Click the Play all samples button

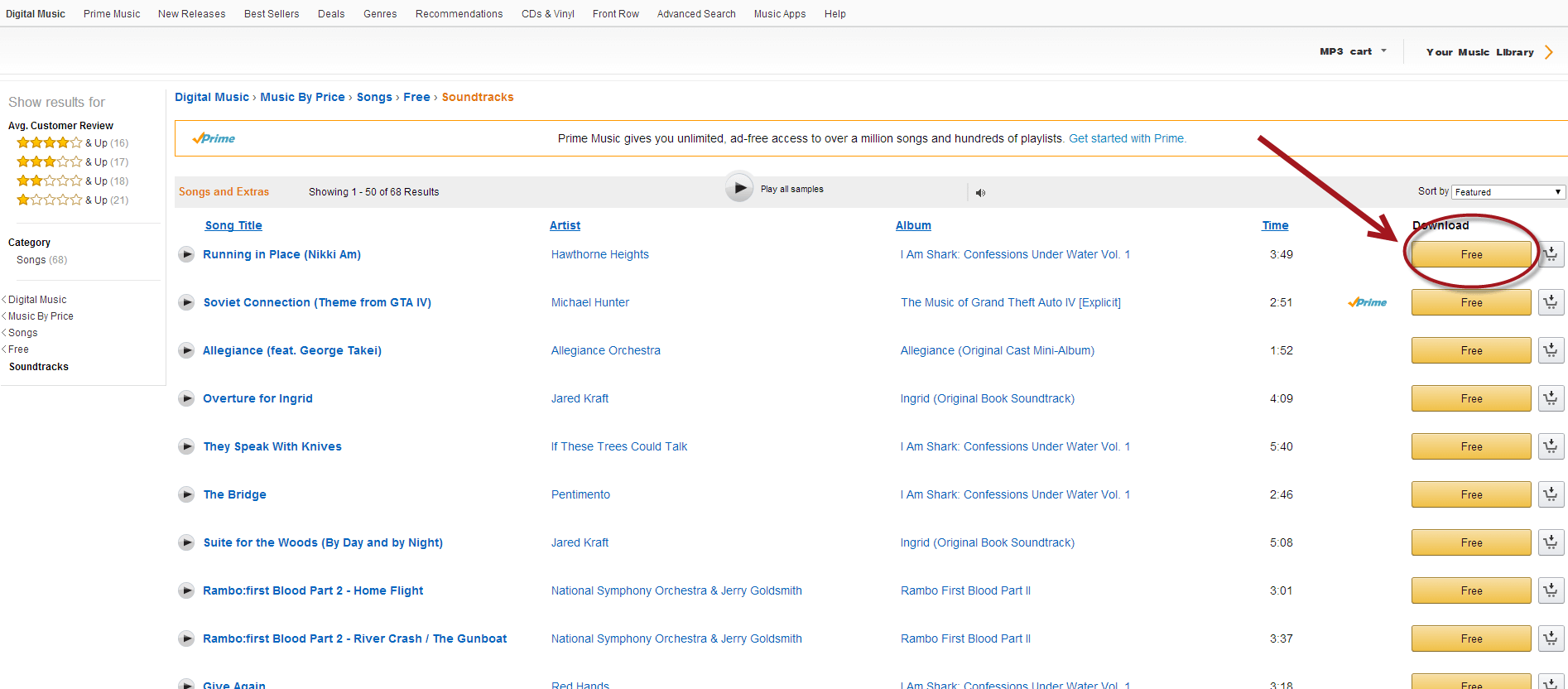point(739,188)
